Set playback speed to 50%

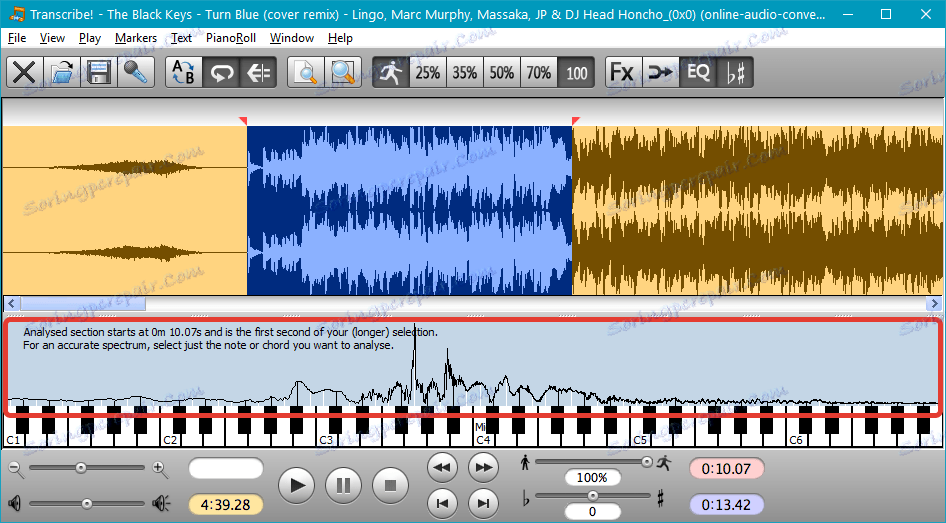pyautogui.click(x=502, y=73)
